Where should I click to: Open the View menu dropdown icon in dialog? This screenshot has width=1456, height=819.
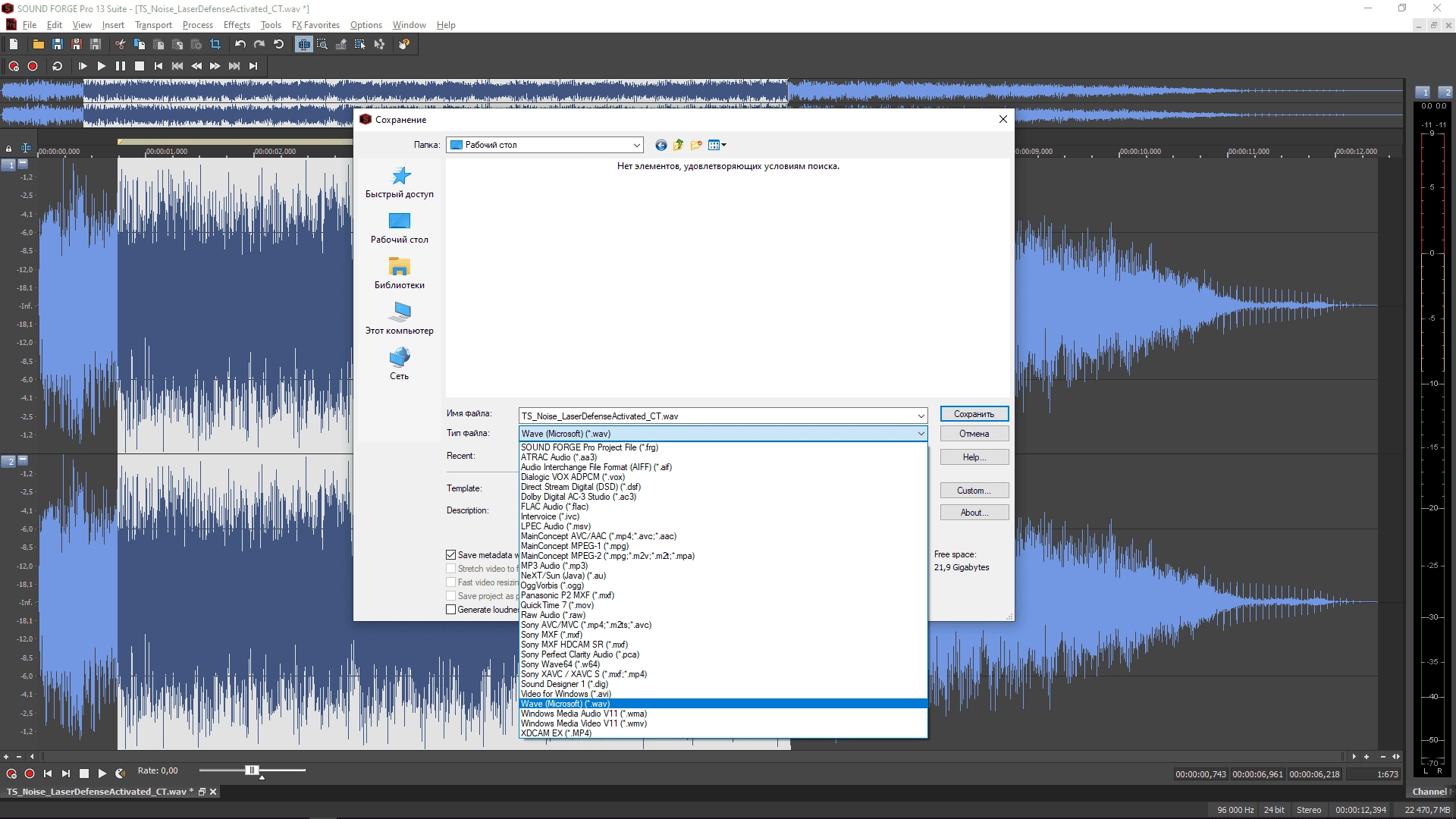[717, 145]
